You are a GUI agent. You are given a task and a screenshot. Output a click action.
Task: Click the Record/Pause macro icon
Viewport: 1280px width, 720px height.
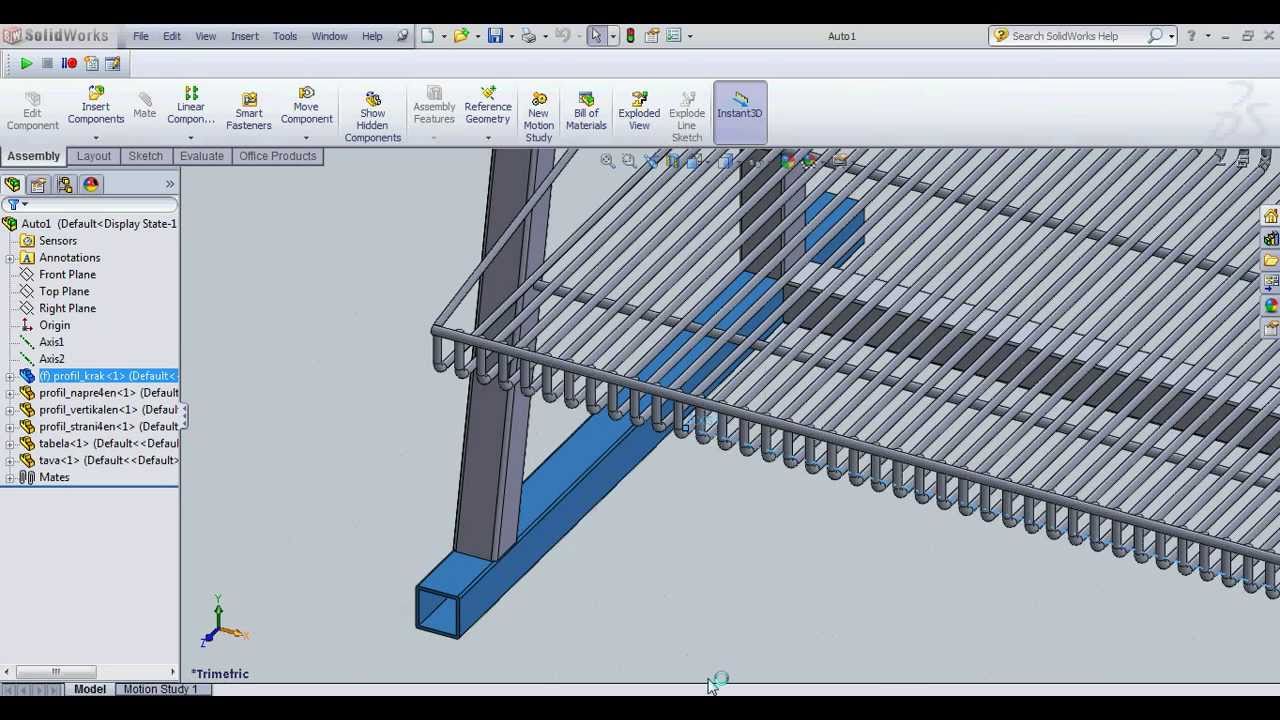click(x=69, y=63)
